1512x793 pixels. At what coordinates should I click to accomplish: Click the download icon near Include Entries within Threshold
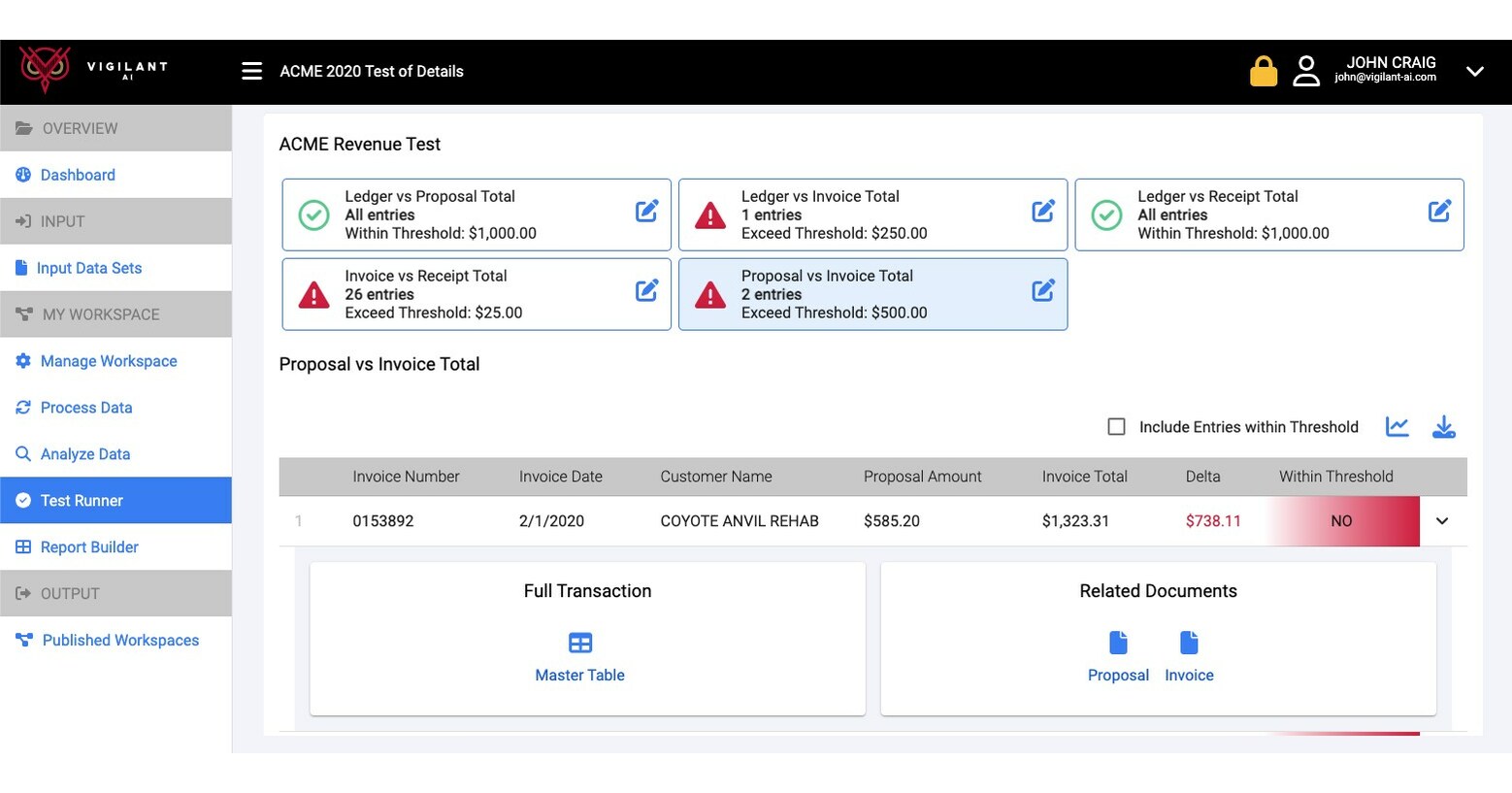click(1444, 427)
